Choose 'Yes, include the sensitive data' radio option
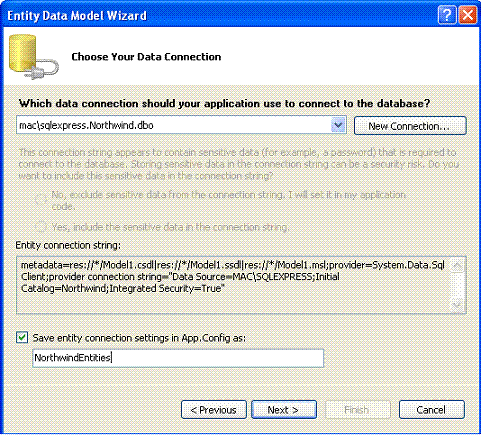 (41, 227)
